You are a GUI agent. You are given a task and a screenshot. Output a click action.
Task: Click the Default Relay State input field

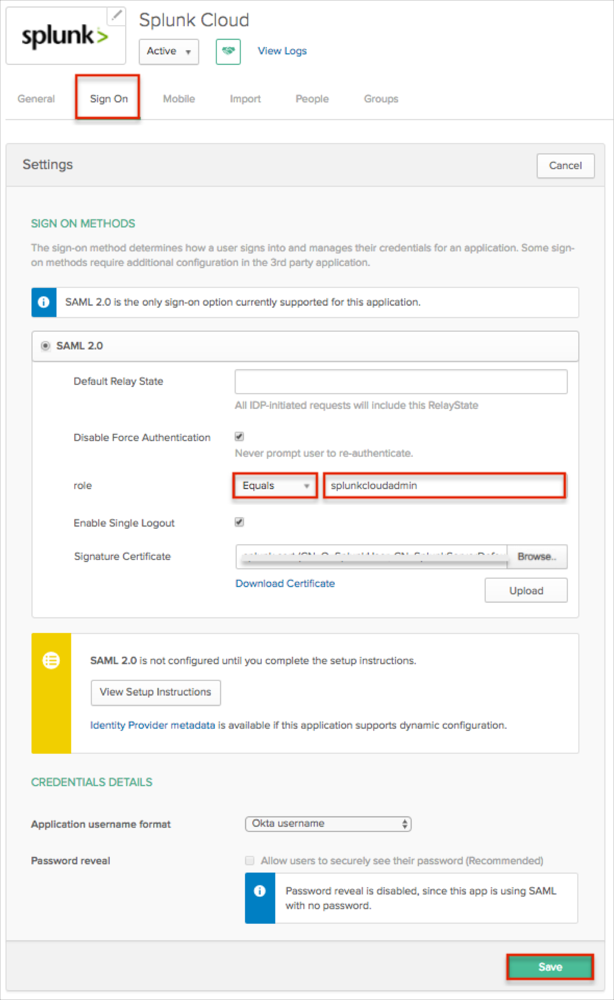coord(400,381)
